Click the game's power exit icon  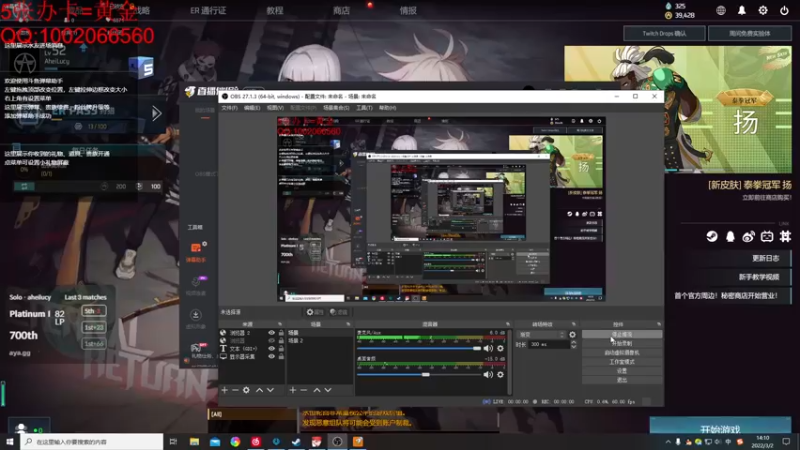(784, 10)
